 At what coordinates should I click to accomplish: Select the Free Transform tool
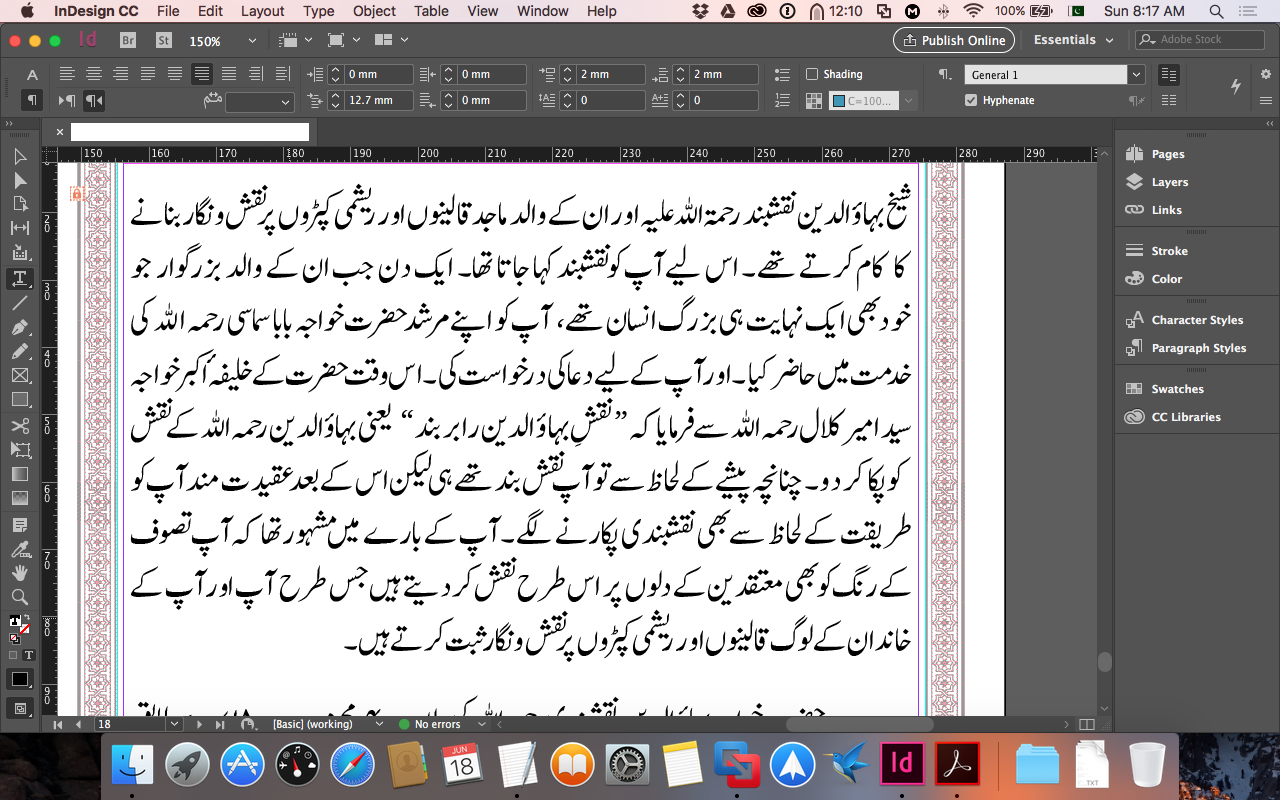coord(20,450)
